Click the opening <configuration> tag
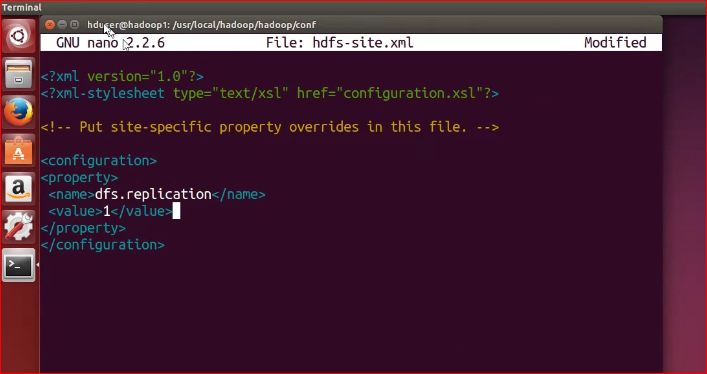The height and width of the screenshot is (374, 707). coord(99,161)
